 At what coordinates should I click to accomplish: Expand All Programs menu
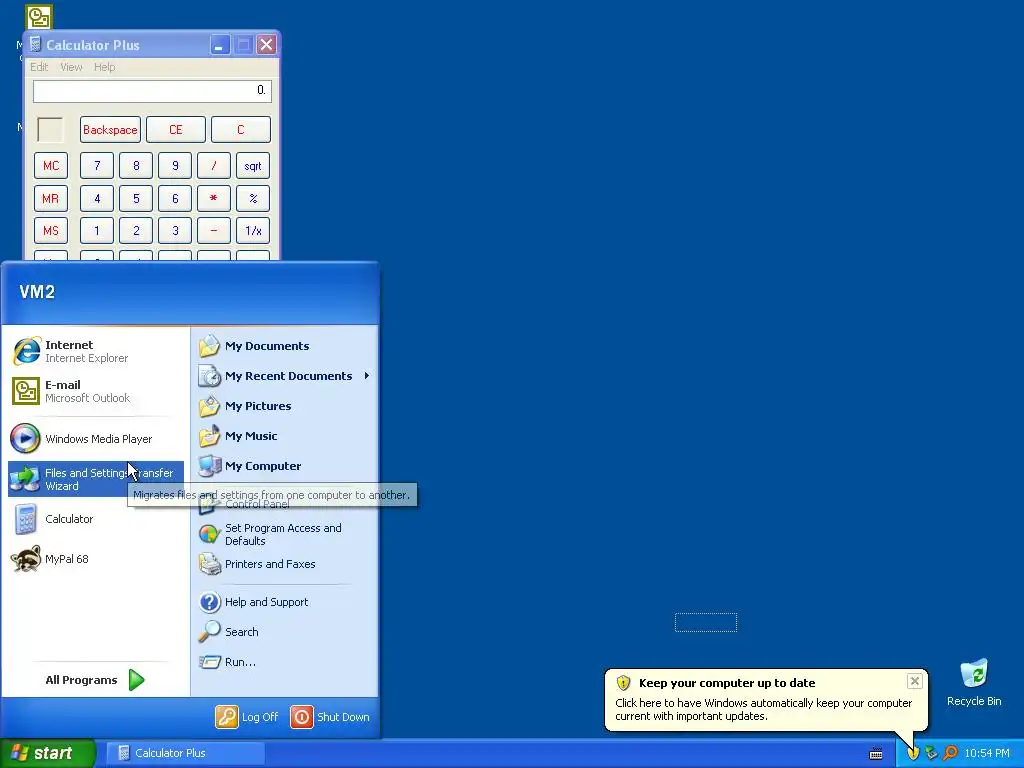click(x=95, y=680)
